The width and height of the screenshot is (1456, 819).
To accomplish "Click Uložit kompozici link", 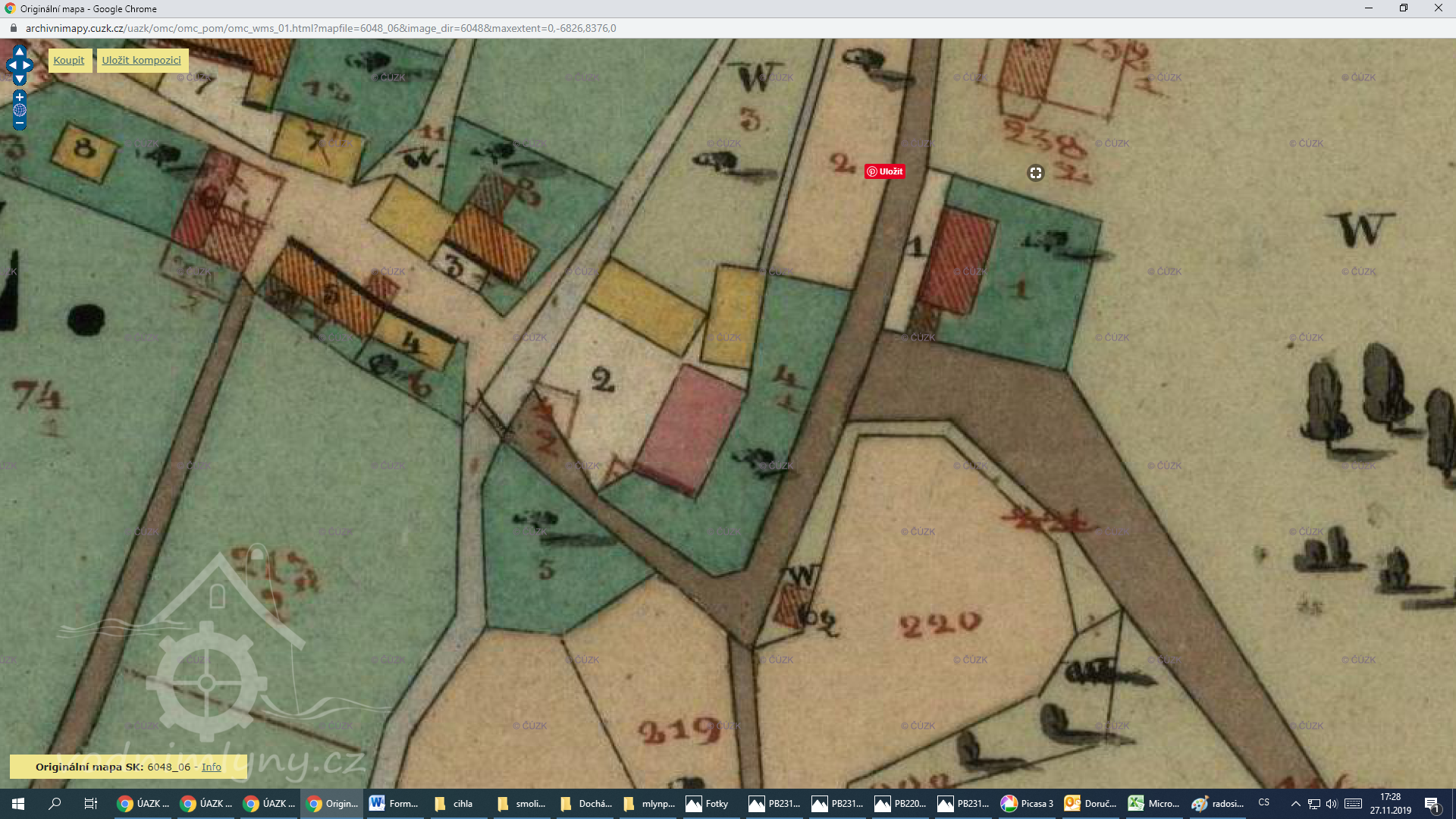I will click(x=142, y=61).
